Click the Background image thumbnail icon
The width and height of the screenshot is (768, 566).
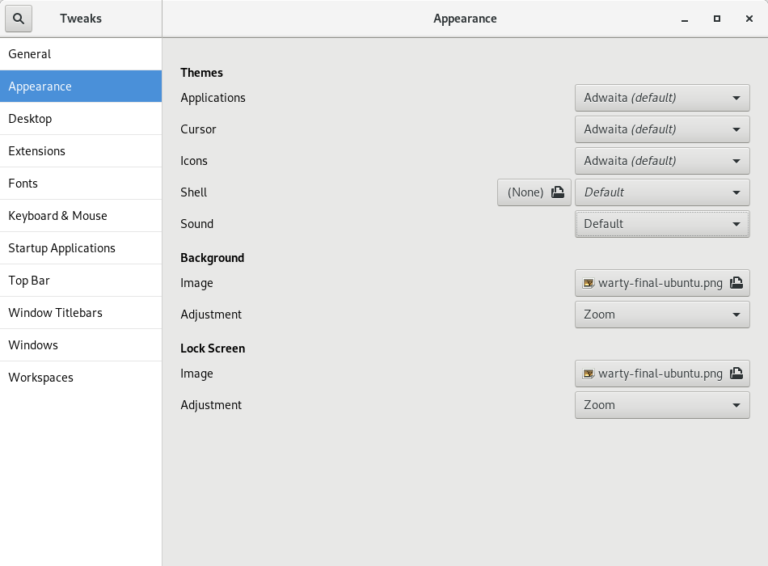588,283
